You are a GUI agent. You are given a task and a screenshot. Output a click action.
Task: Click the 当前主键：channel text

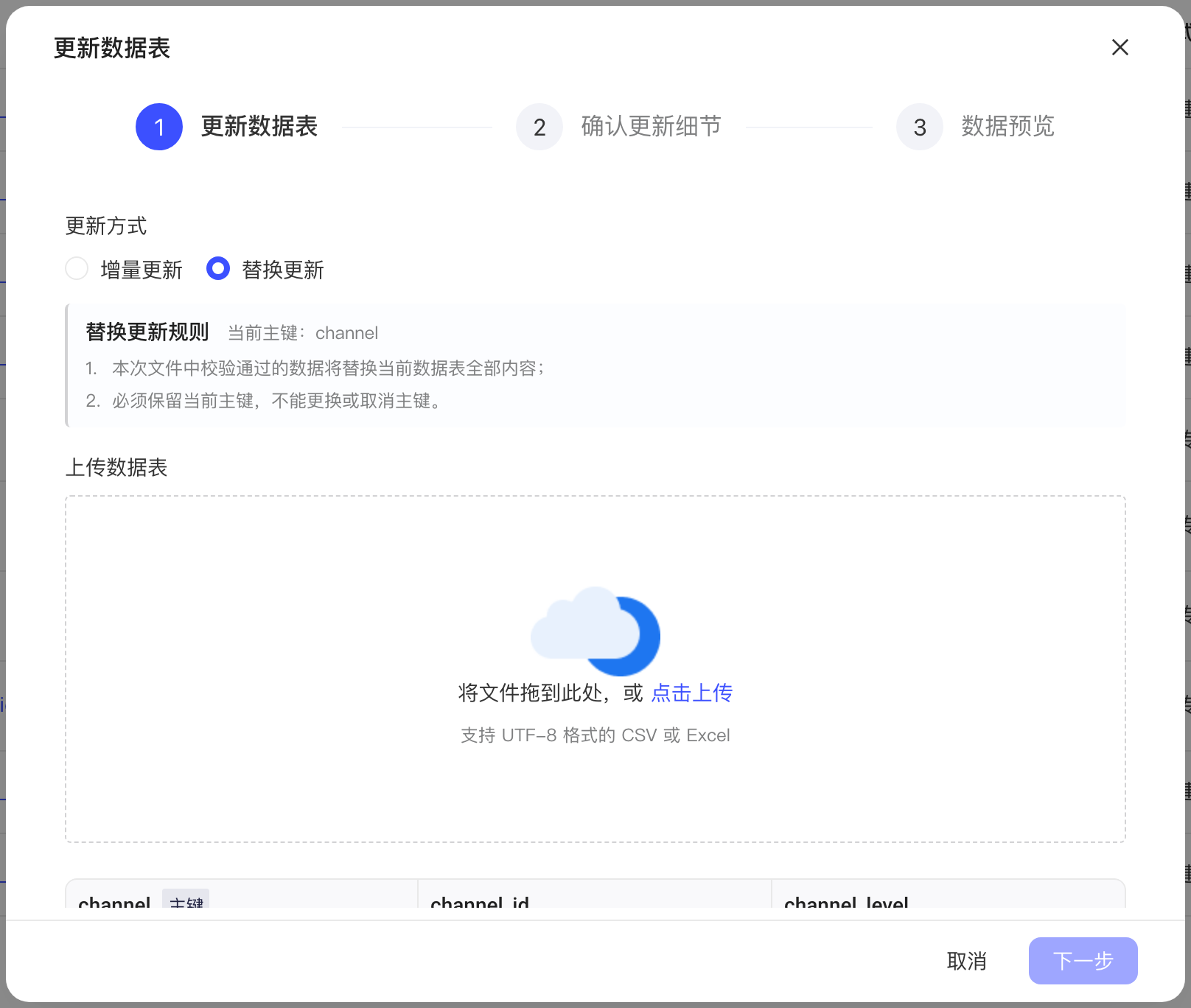(303, 333)
